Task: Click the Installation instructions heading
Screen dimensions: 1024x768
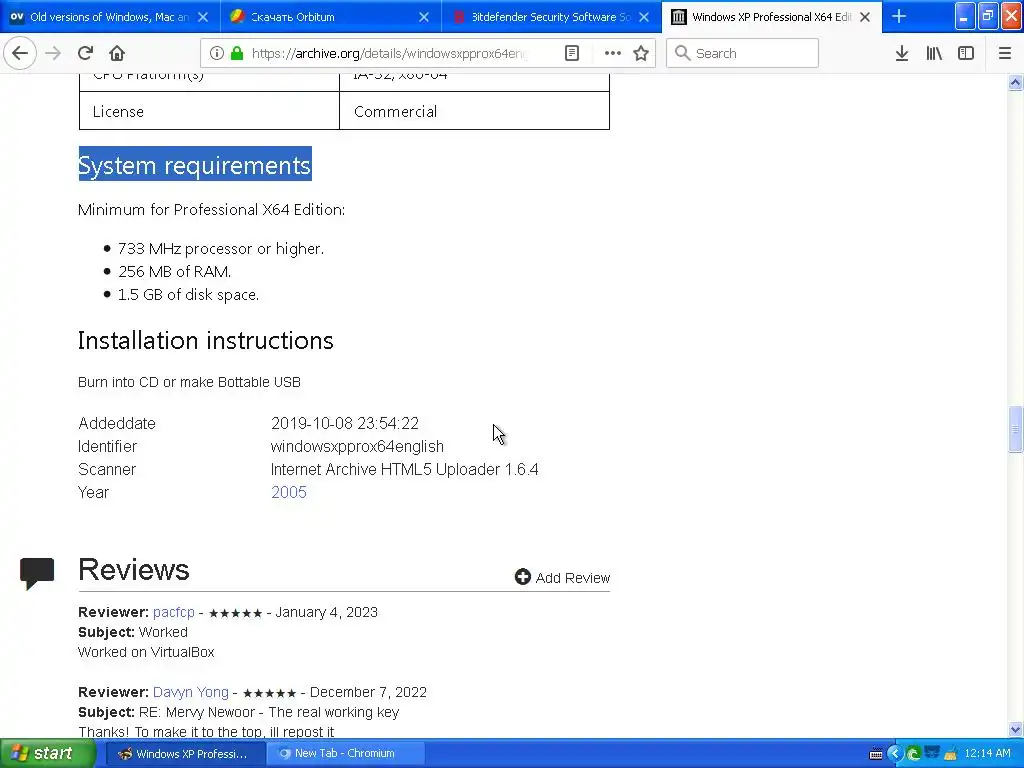Action: 206,340
